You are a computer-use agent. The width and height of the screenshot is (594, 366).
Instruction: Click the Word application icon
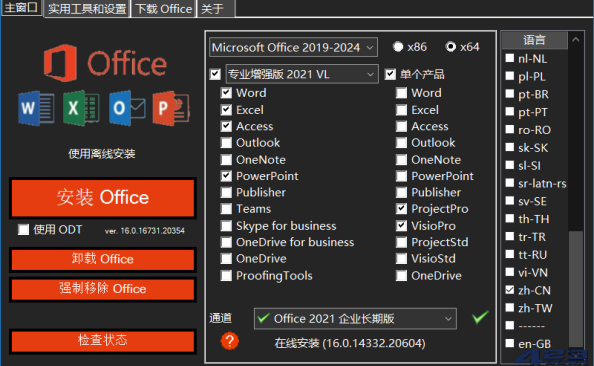[x=36, y=108]
